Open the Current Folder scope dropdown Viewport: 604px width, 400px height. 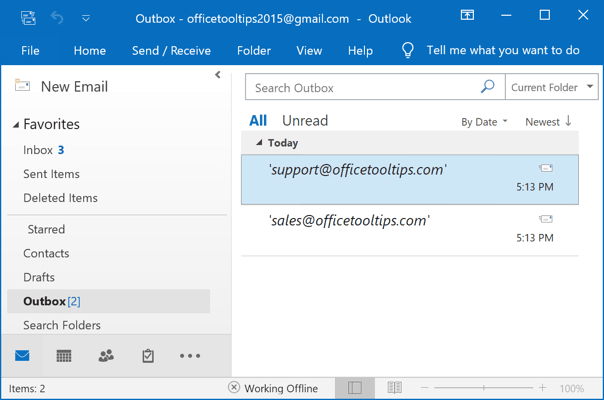552,87
